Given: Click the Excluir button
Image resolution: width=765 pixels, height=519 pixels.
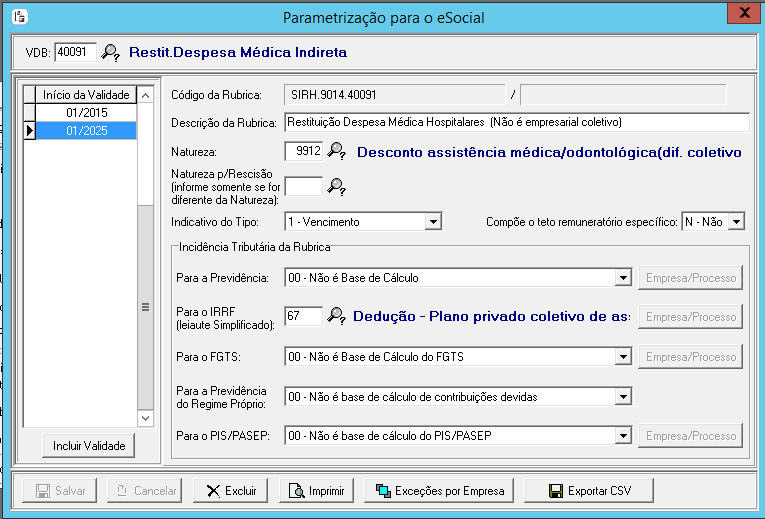Looking at the screenshot, I should [231, 491].
